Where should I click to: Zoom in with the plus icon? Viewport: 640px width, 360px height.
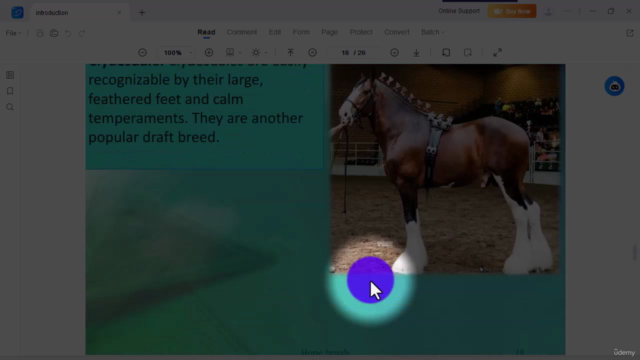coord(209,53)
